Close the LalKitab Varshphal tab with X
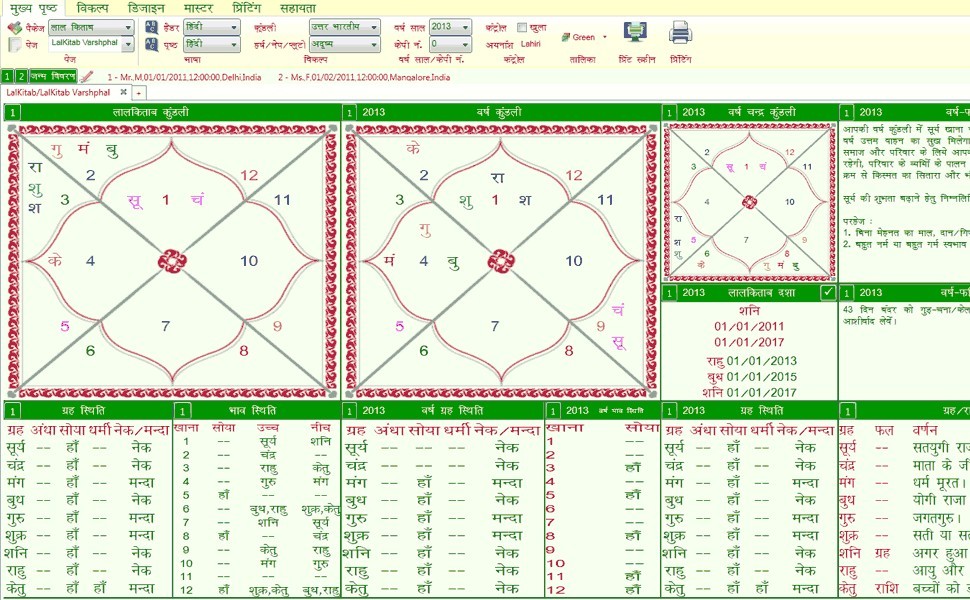The width and height of the screenshot is (970, 600). coord(124,92)
